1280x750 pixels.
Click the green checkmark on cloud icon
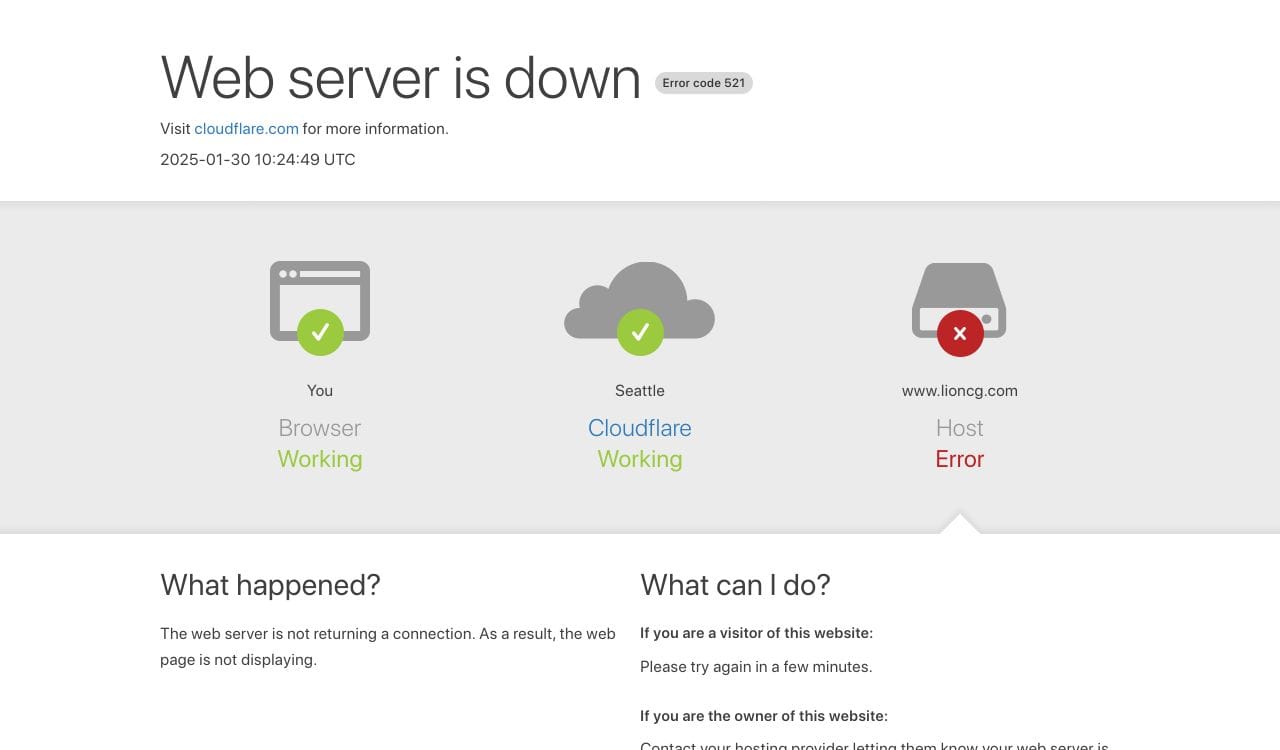point(640,332)
